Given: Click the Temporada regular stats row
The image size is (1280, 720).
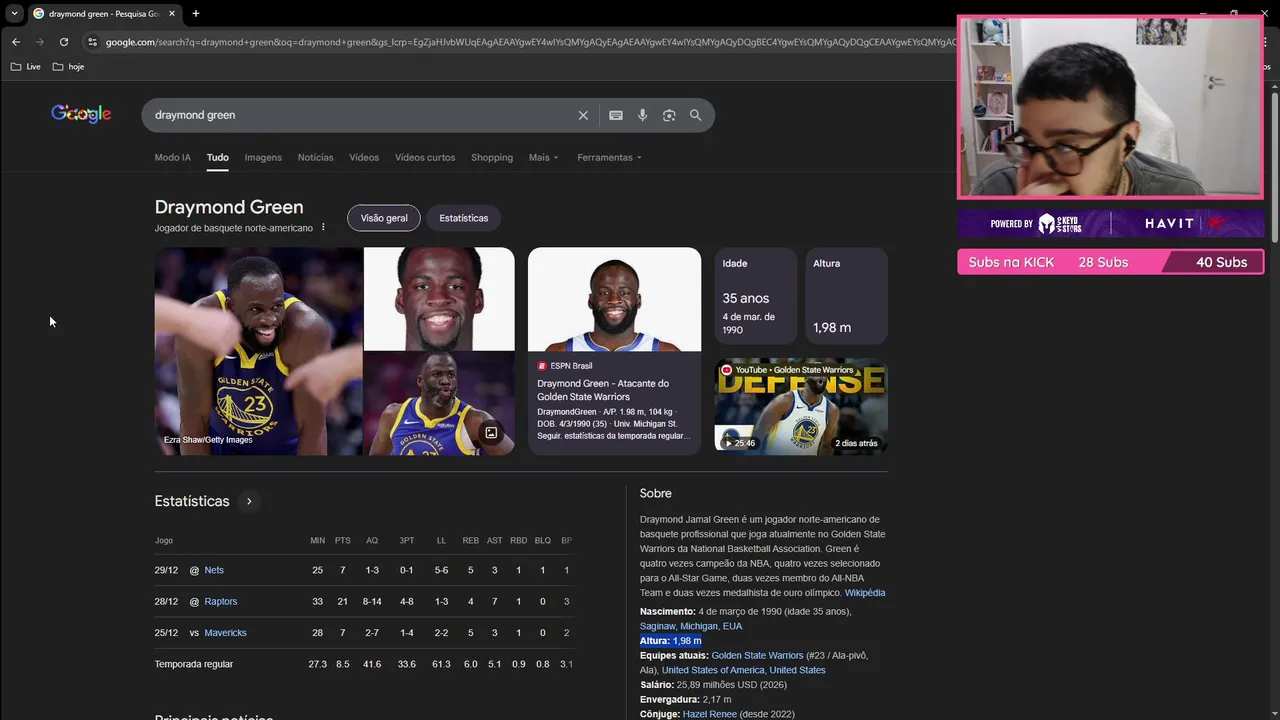Looking at the screenshot, I should click(364, 664).
